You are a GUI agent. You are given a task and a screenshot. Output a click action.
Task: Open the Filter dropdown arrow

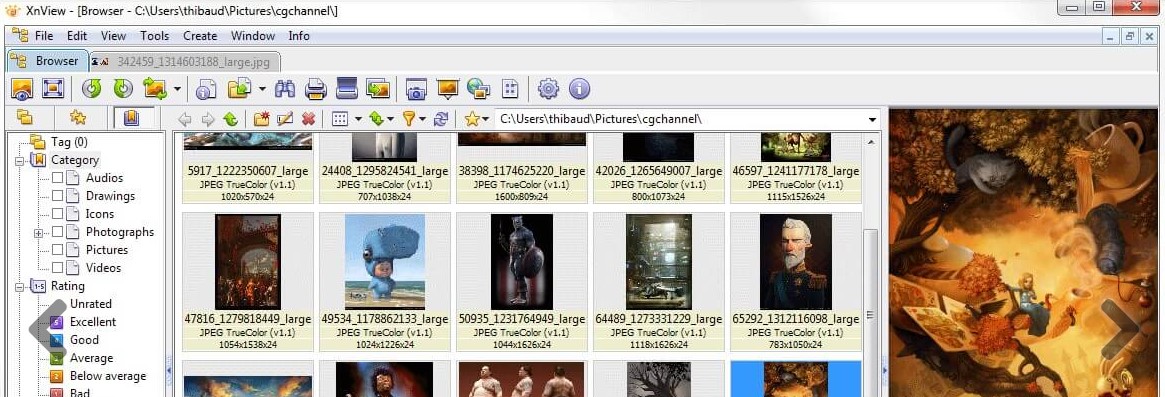tap(423, 119)
